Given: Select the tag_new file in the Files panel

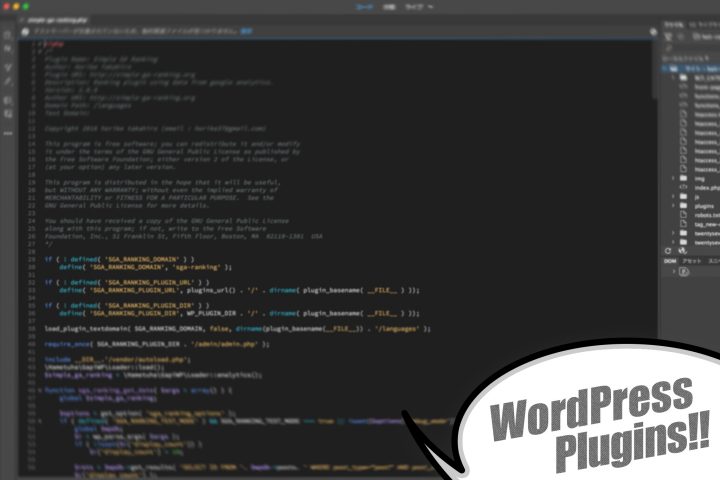Looking at the screenshot, I should 707,224.
